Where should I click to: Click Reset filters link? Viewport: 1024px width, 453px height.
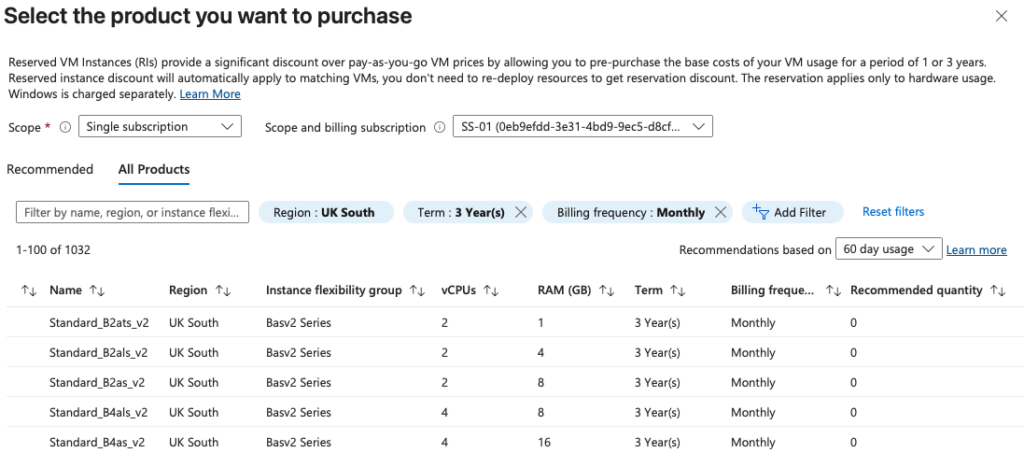click(x=893, y=212)
